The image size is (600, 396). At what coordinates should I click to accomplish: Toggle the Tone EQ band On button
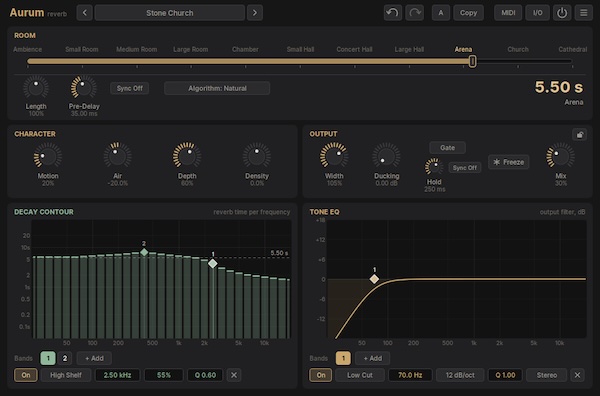321,375
